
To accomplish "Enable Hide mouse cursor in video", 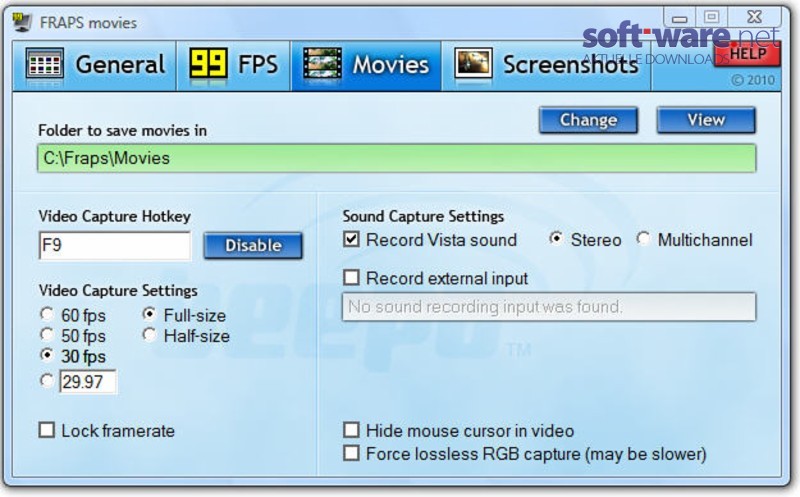I will coord(351,430).
